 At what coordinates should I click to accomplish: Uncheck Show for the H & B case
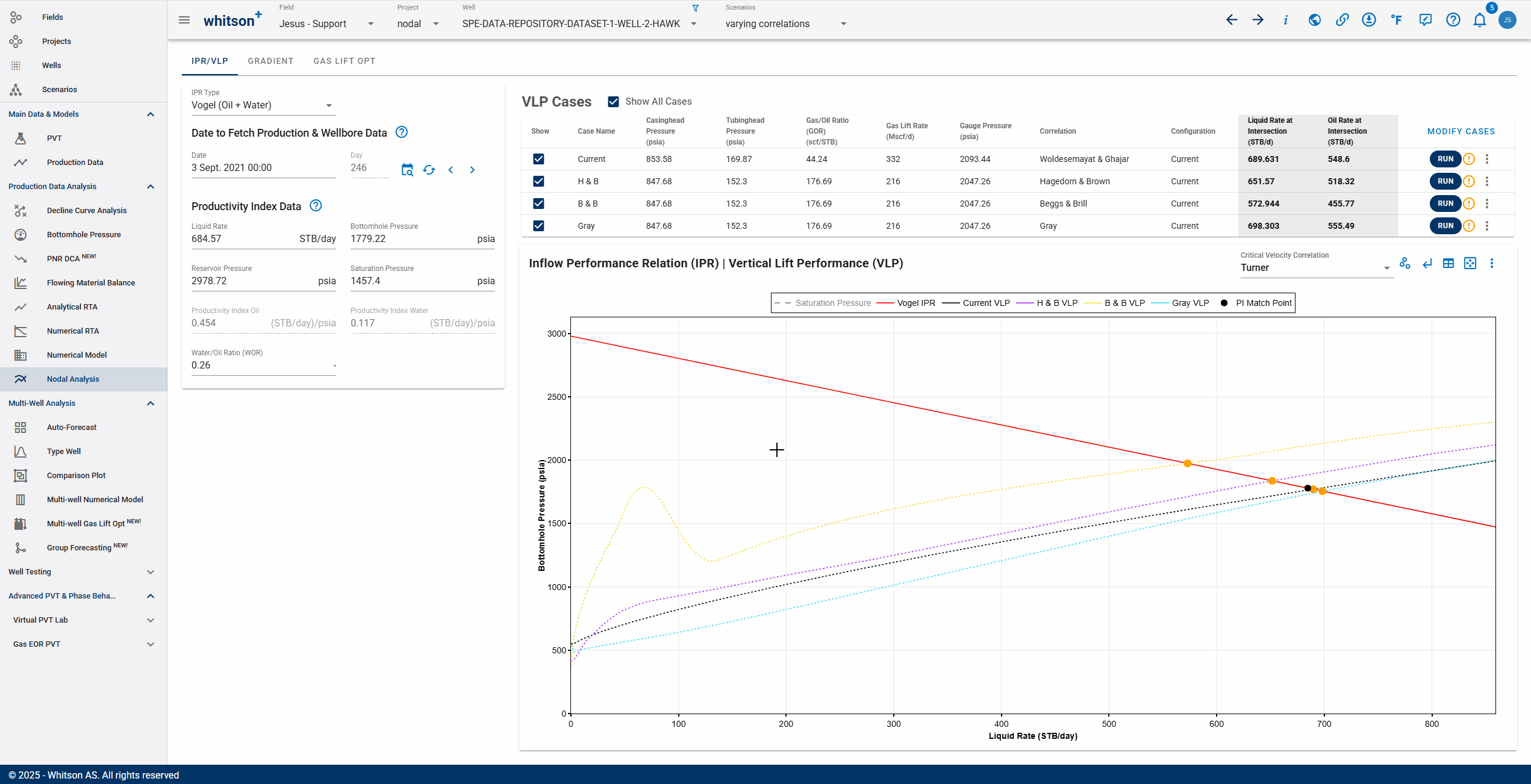tap(538, 181)
